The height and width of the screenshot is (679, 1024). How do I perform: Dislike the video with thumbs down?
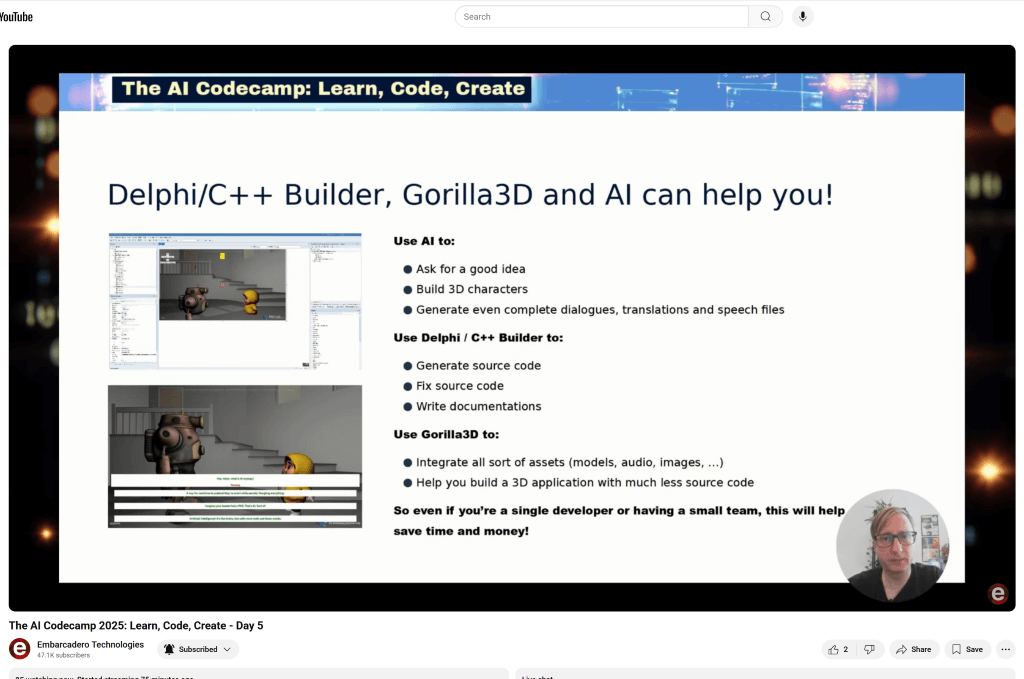tap(869, 650)
